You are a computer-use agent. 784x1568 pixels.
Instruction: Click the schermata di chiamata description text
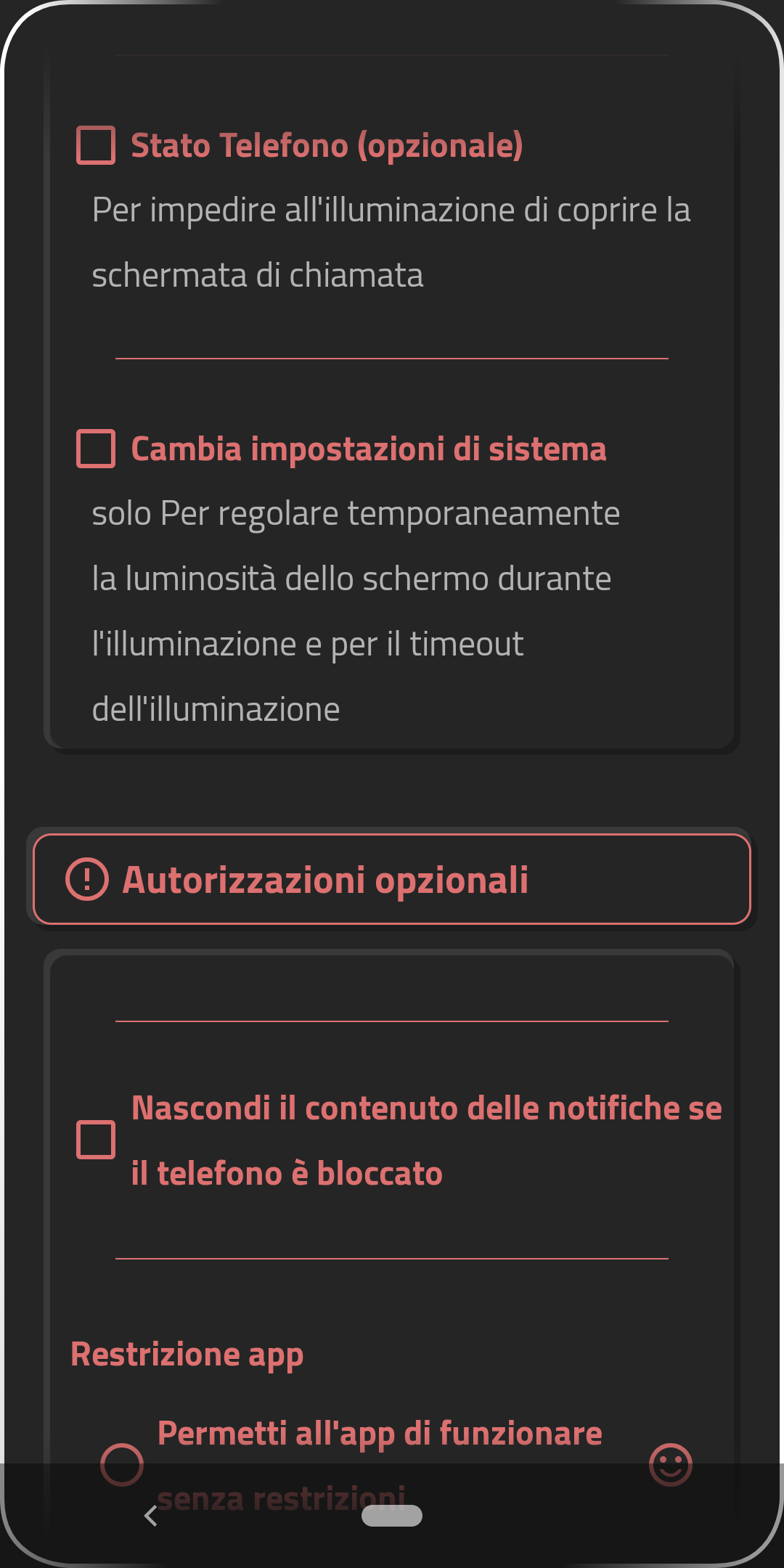coord(391,242)
